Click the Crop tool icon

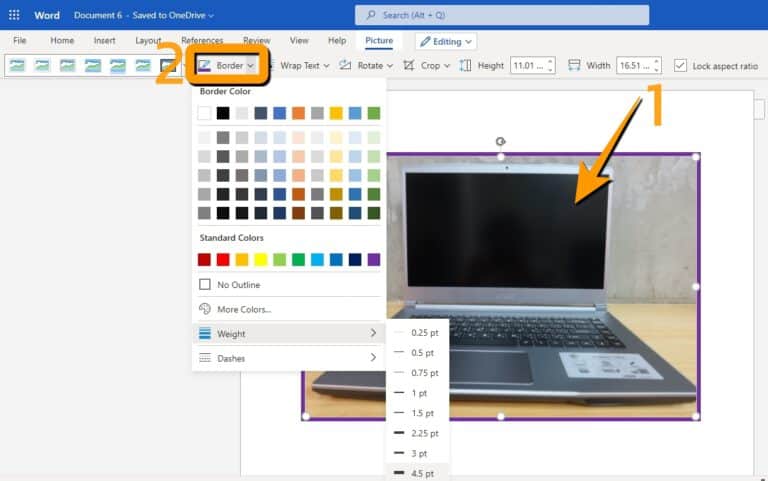(409, 65)
